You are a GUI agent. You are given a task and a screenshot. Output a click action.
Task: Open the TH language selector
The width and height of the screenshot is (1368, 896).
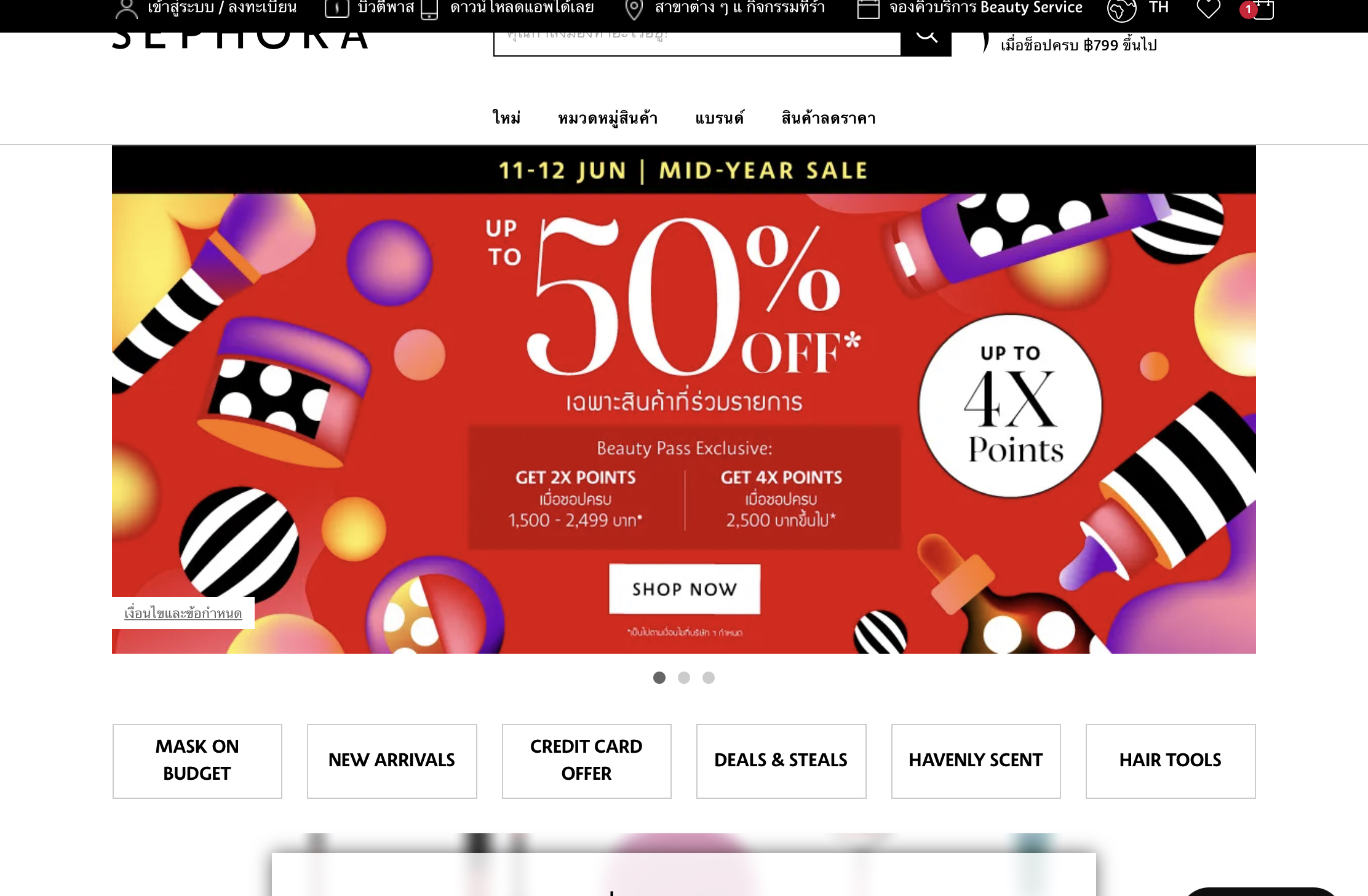pyautogui.click(x=1158, y=8)
